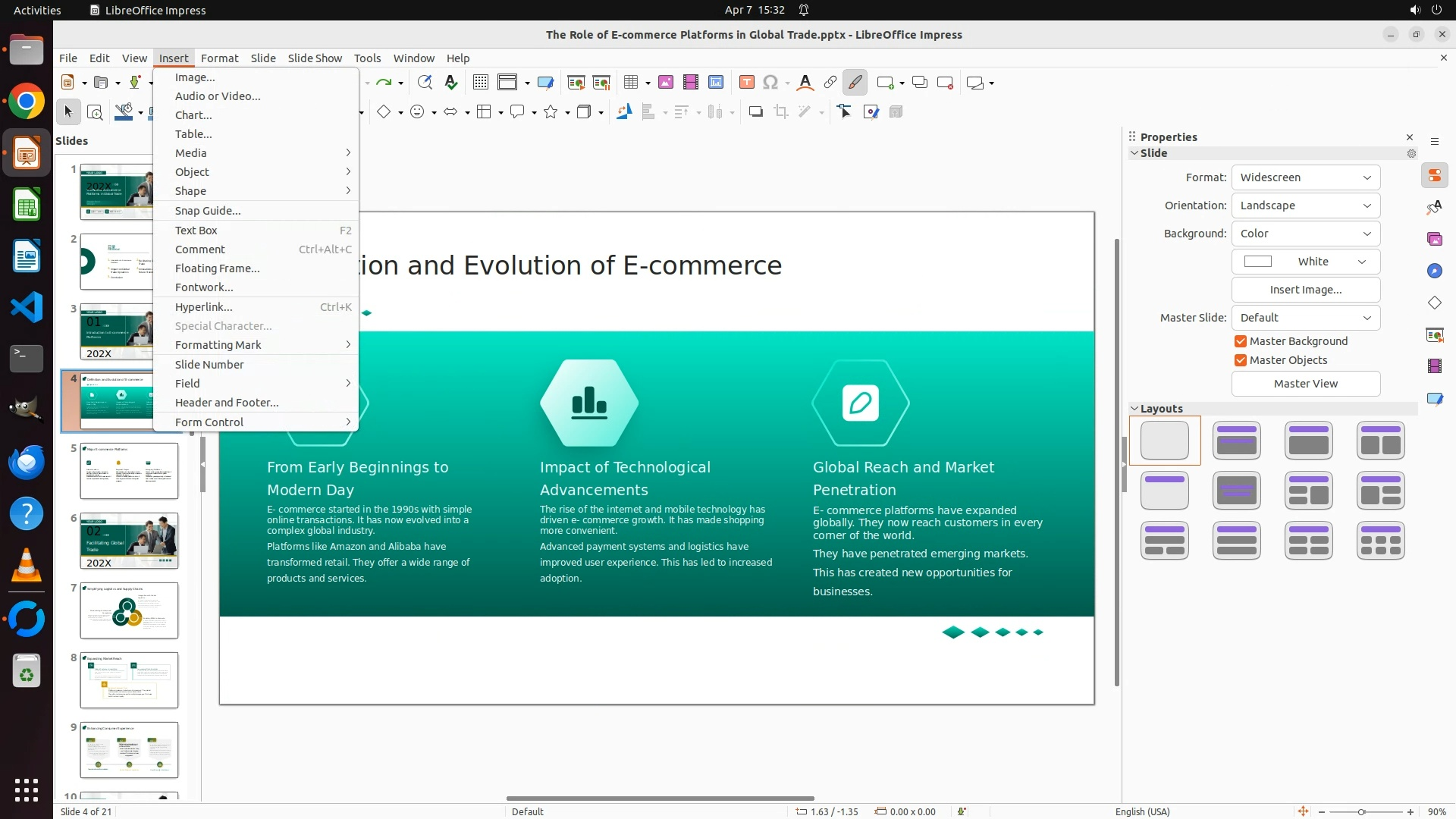Click the Crop Image toolbar icon
The image size is (1456, 819).
780,112
